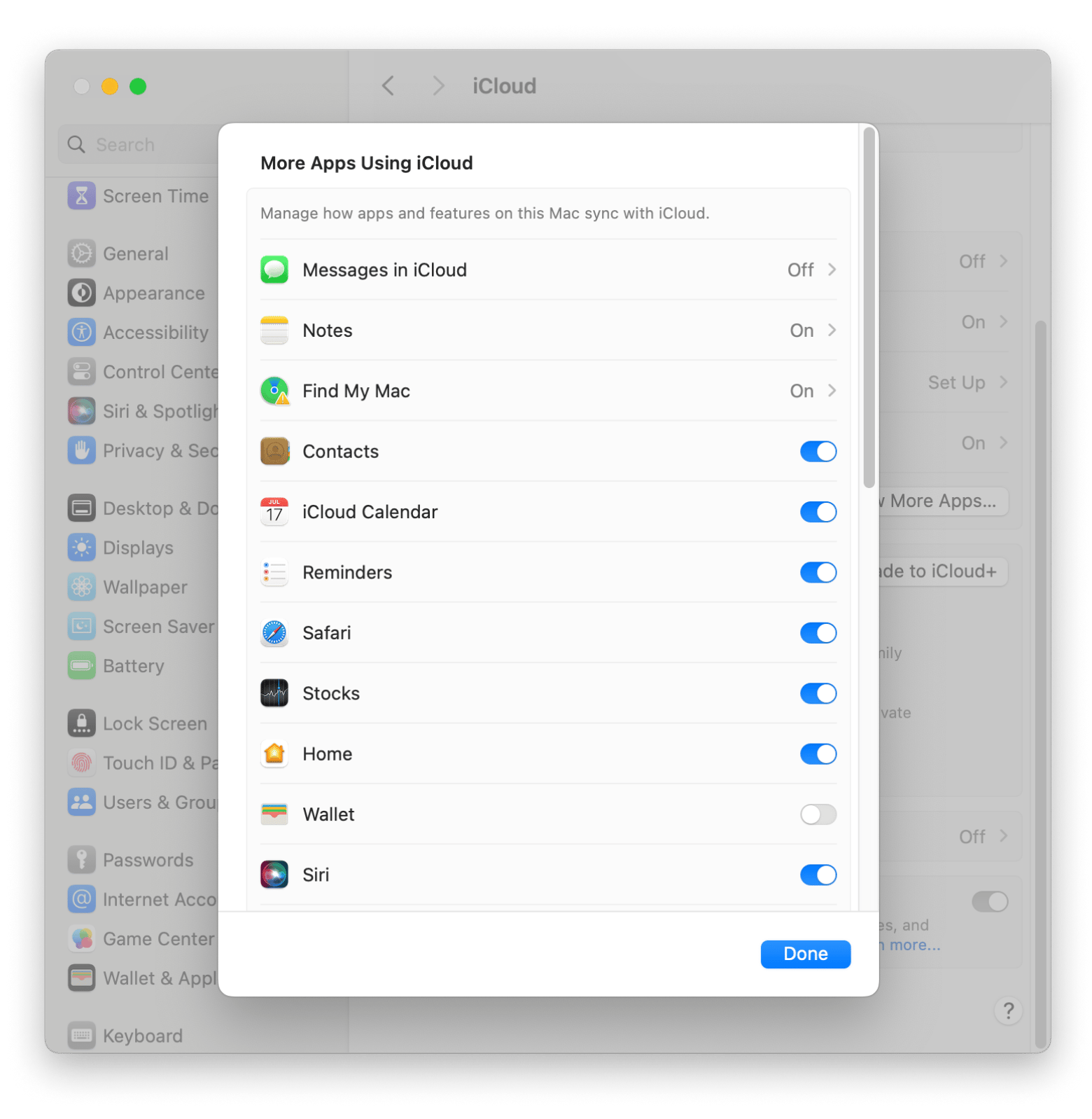Click the forward arrow in toolbar
Image resolution: width=1092 pixels, height=1119 pixels.
click(x=438, y=86)
